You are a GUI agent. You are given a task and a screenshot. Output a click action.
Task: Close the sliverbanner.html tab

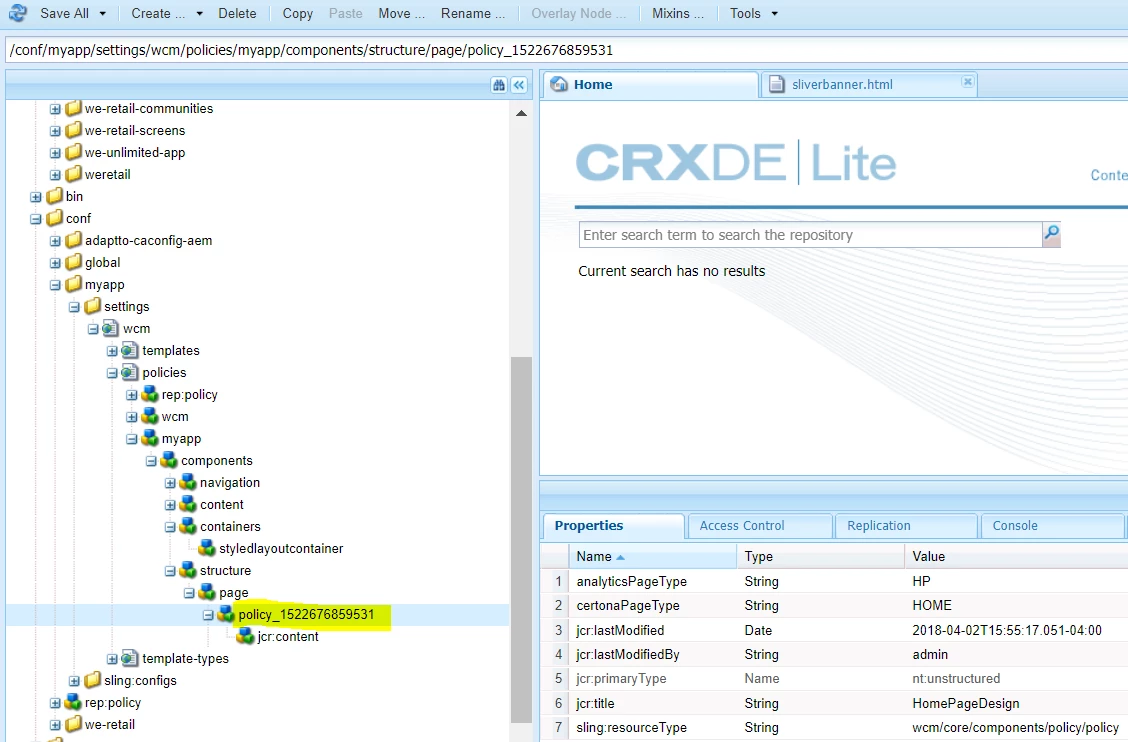(x=968, y=82)
